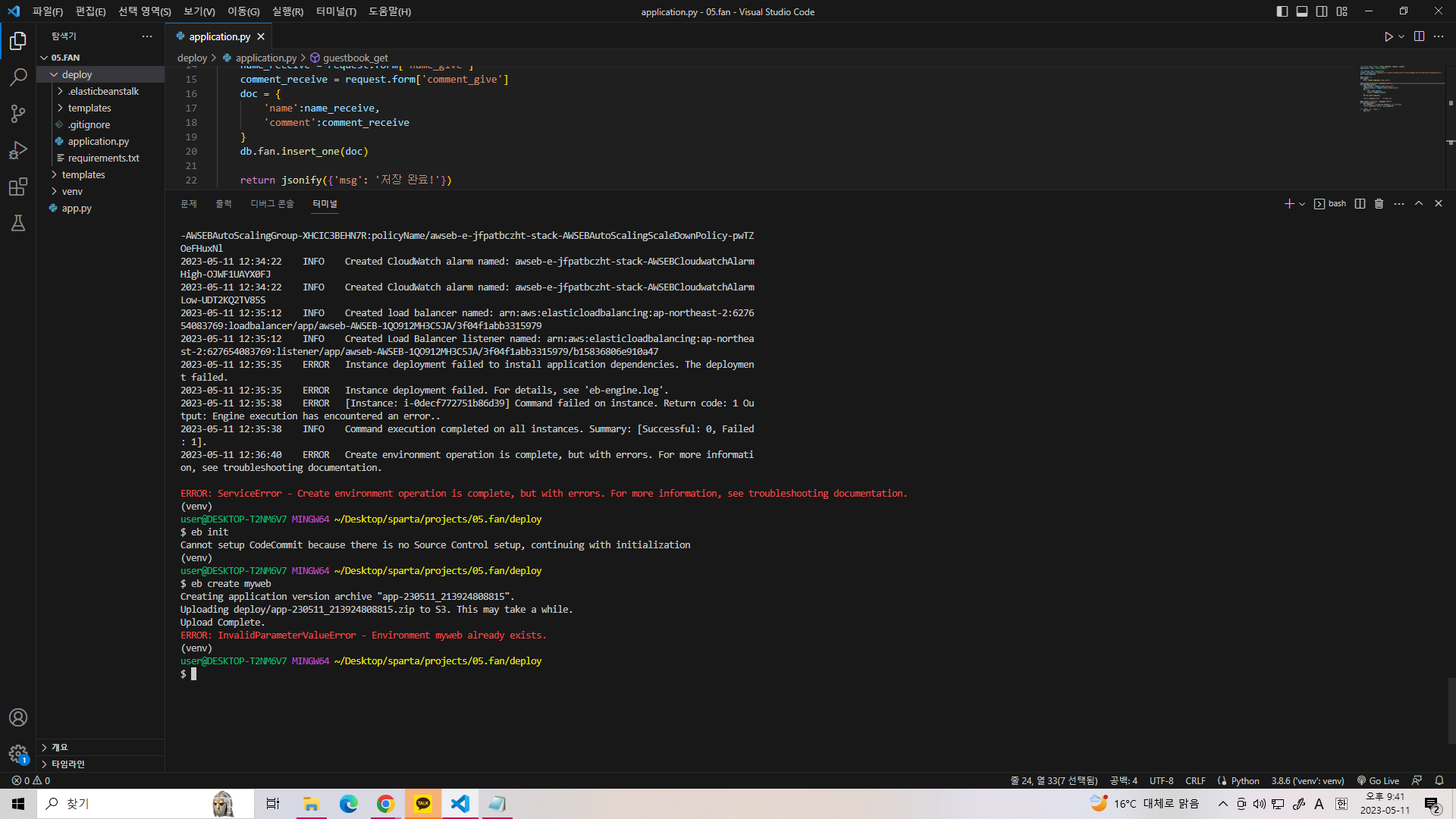This screenshot has height=819, width=1456.
Task: Open the 편집(E) menu
Action: [x=91, y=11]
